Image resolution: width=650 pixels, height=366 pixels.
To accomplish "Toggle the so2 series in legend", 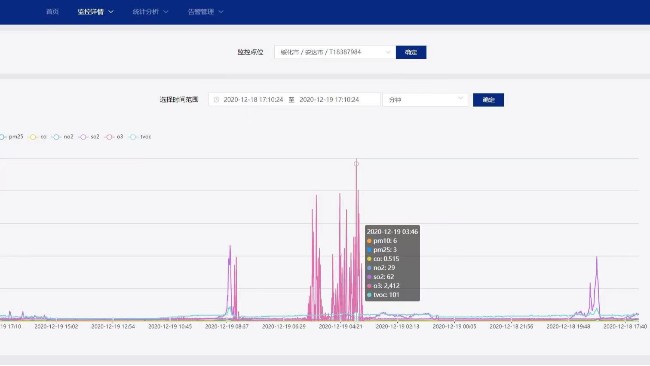I will point(90,137).
